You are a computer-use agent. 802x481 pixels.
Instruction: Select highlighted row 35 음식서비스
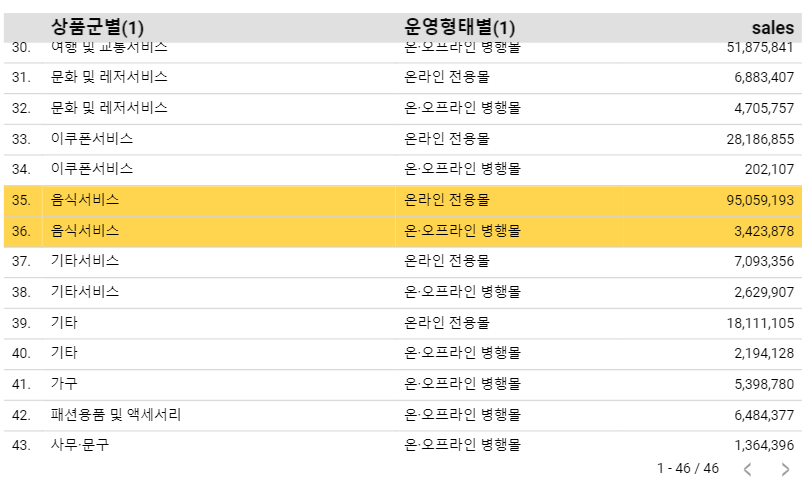coord(403,201)
